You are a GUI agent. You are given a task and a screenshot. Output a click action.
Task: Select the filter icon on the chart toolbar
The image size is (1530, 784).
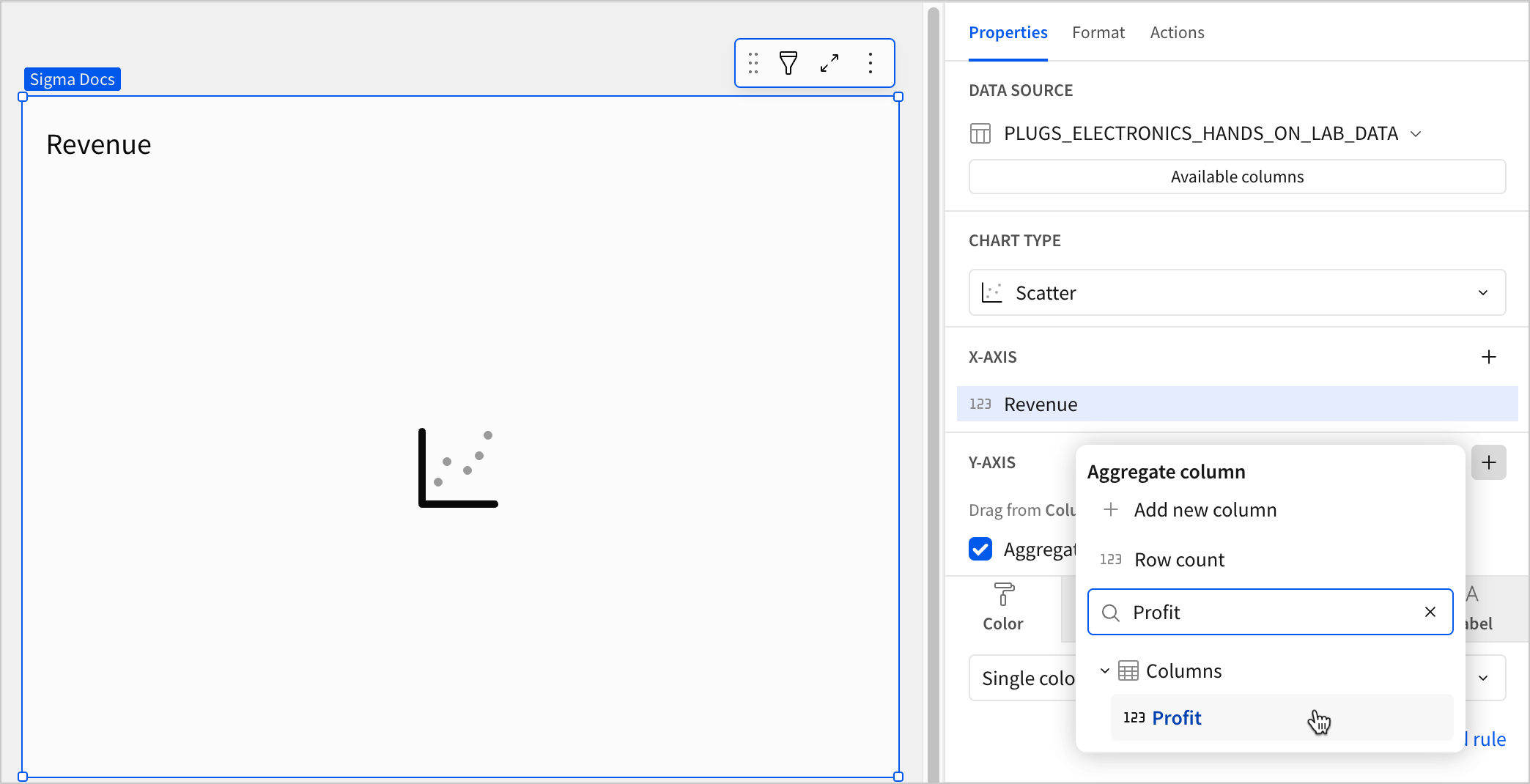[788, 63]
